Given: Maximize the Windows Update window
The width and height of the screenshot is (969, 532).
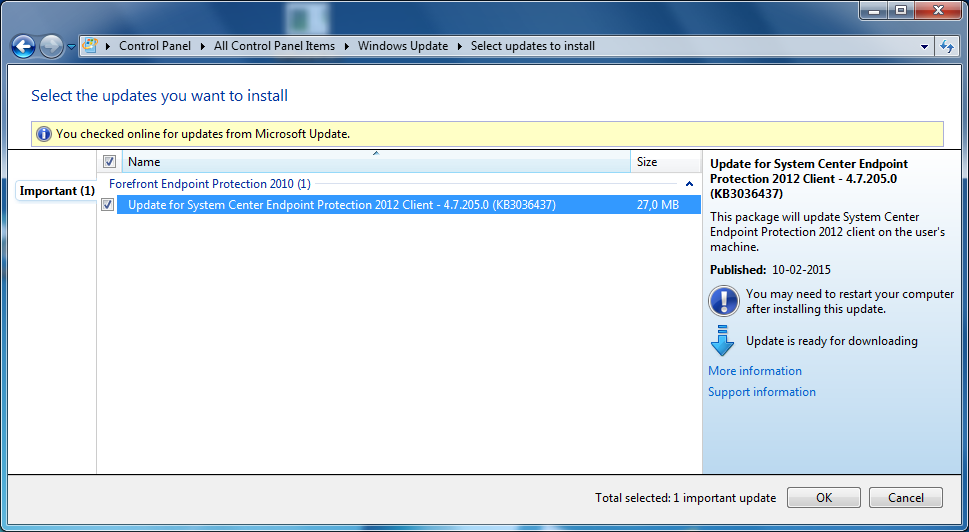Looking at the screenshot, I should (x=901, y=10).
